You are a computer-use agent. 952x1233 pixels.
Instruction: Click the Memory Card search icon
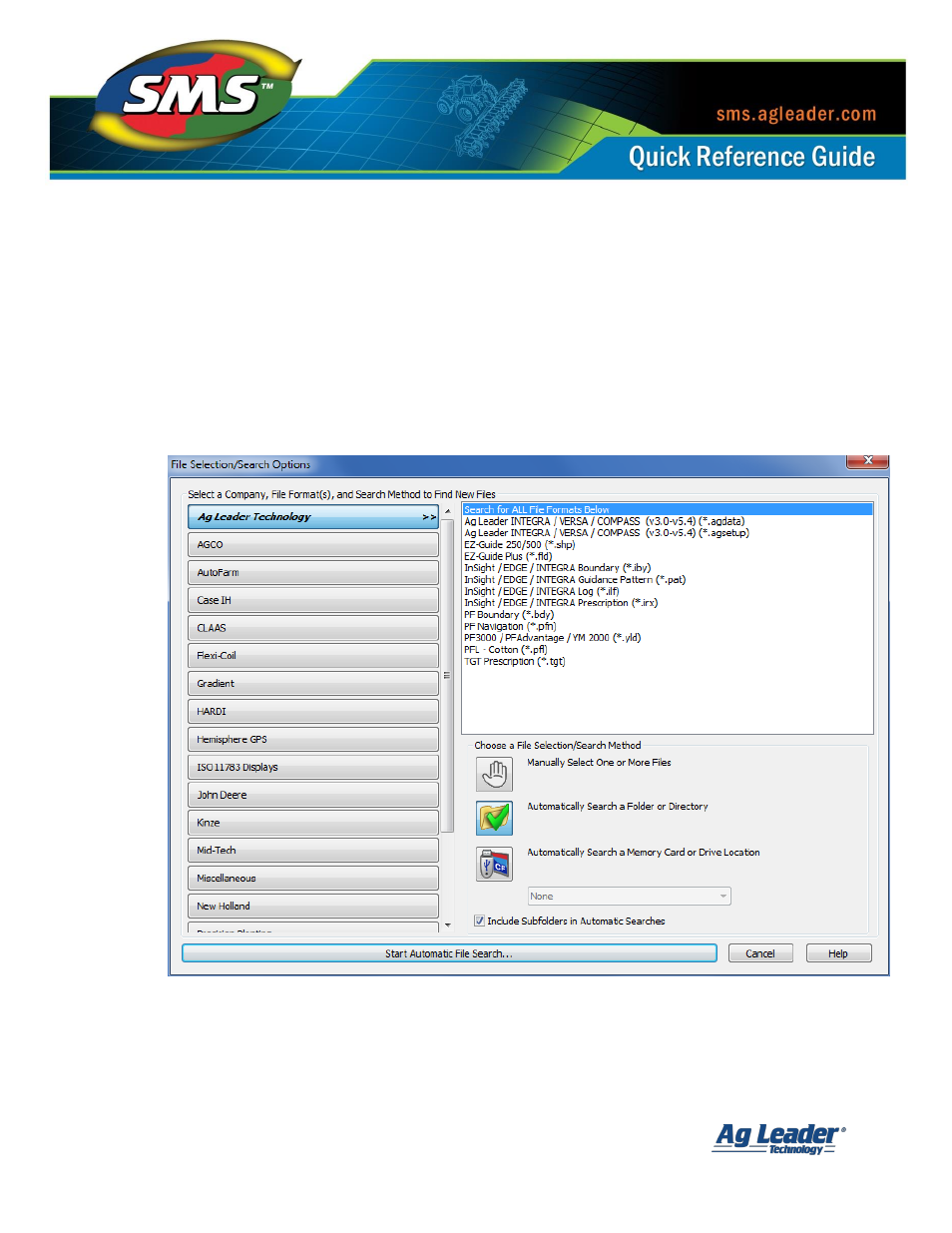[x=494, y=865]
